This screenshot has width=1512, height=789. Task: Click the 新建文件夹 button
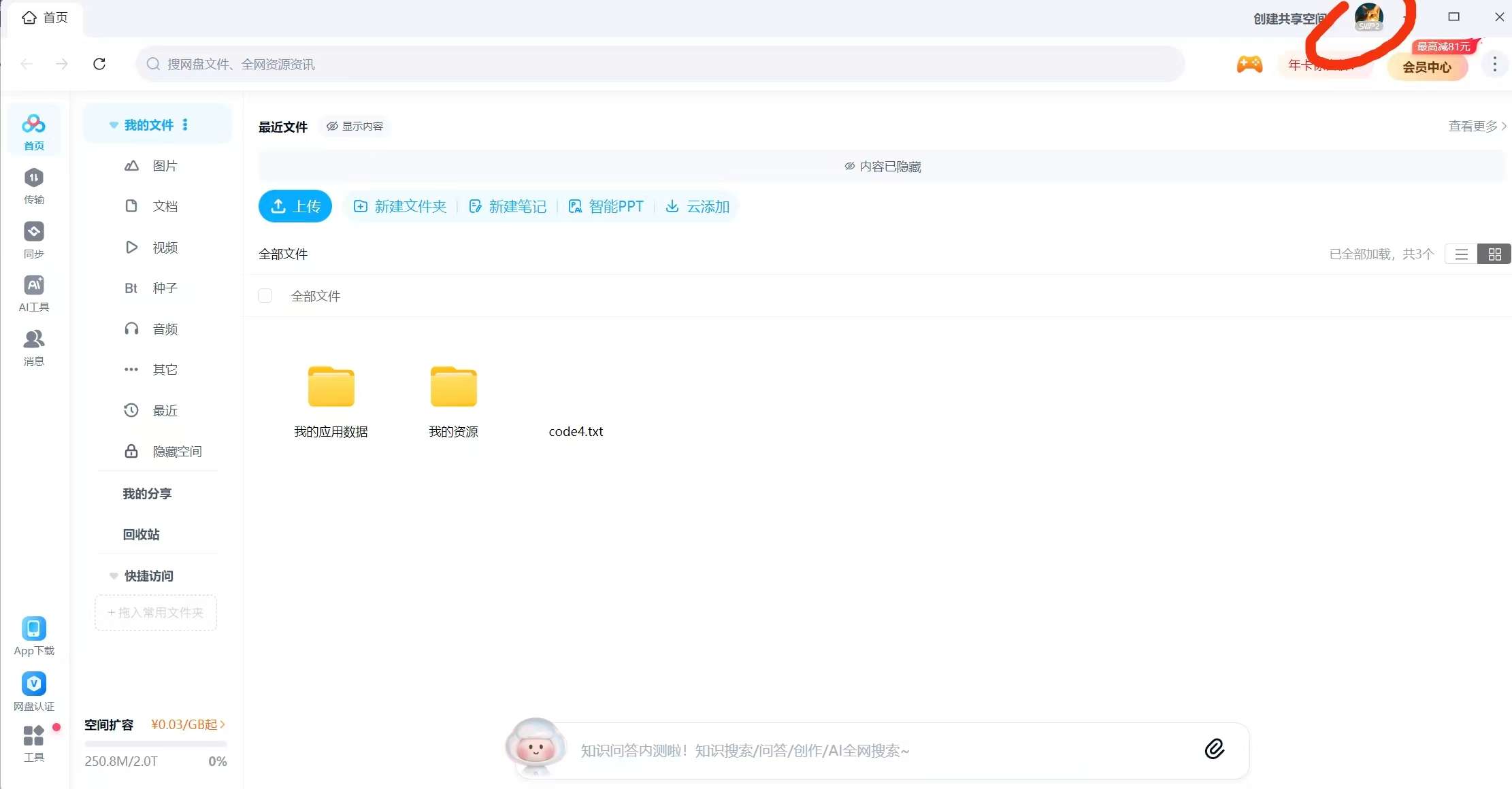tap(401, 206)
